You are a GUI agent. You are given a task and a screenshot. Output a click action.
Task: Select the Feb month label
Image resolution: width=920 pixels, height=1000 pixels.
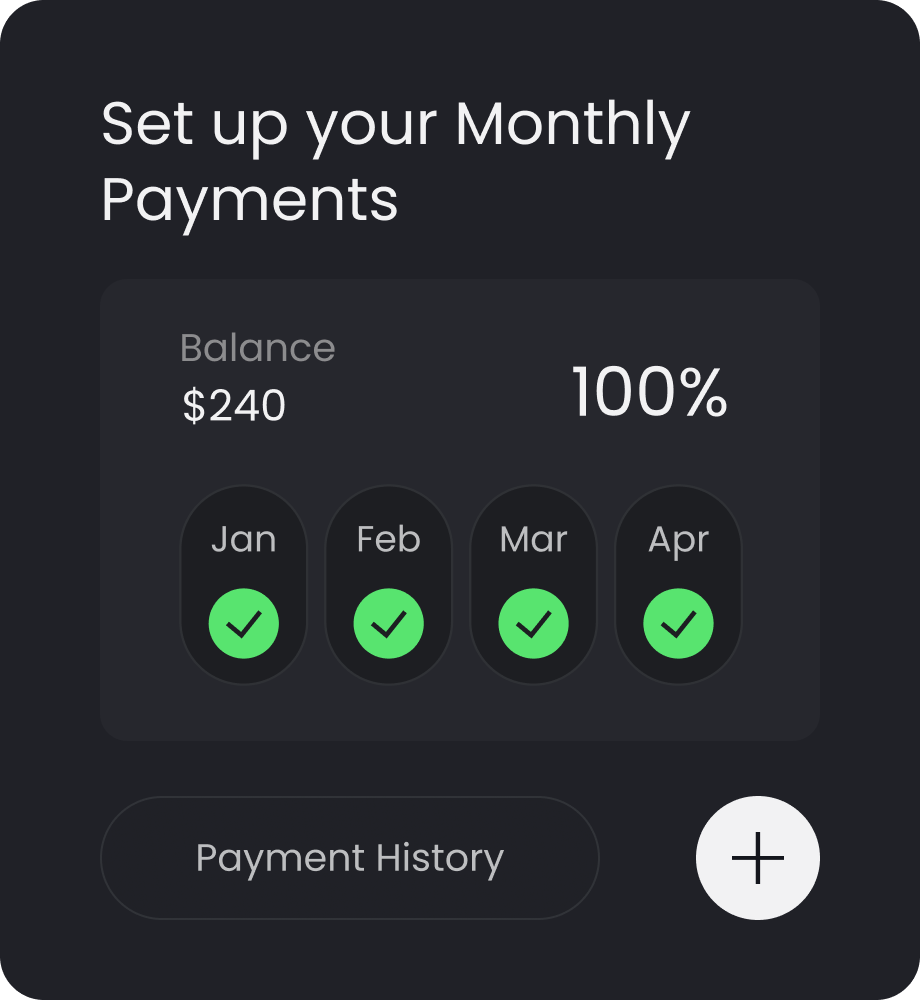388,540
